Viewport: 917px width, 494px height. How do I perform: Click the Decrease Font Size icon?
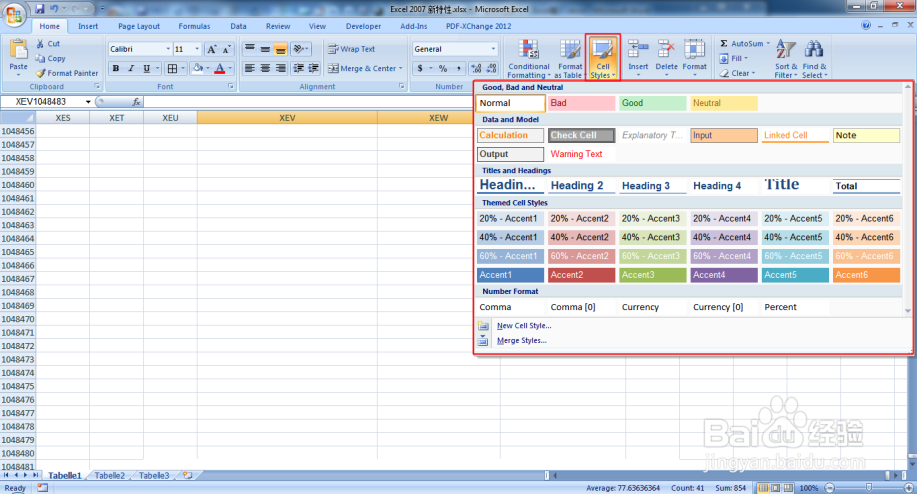pos(227,49)
